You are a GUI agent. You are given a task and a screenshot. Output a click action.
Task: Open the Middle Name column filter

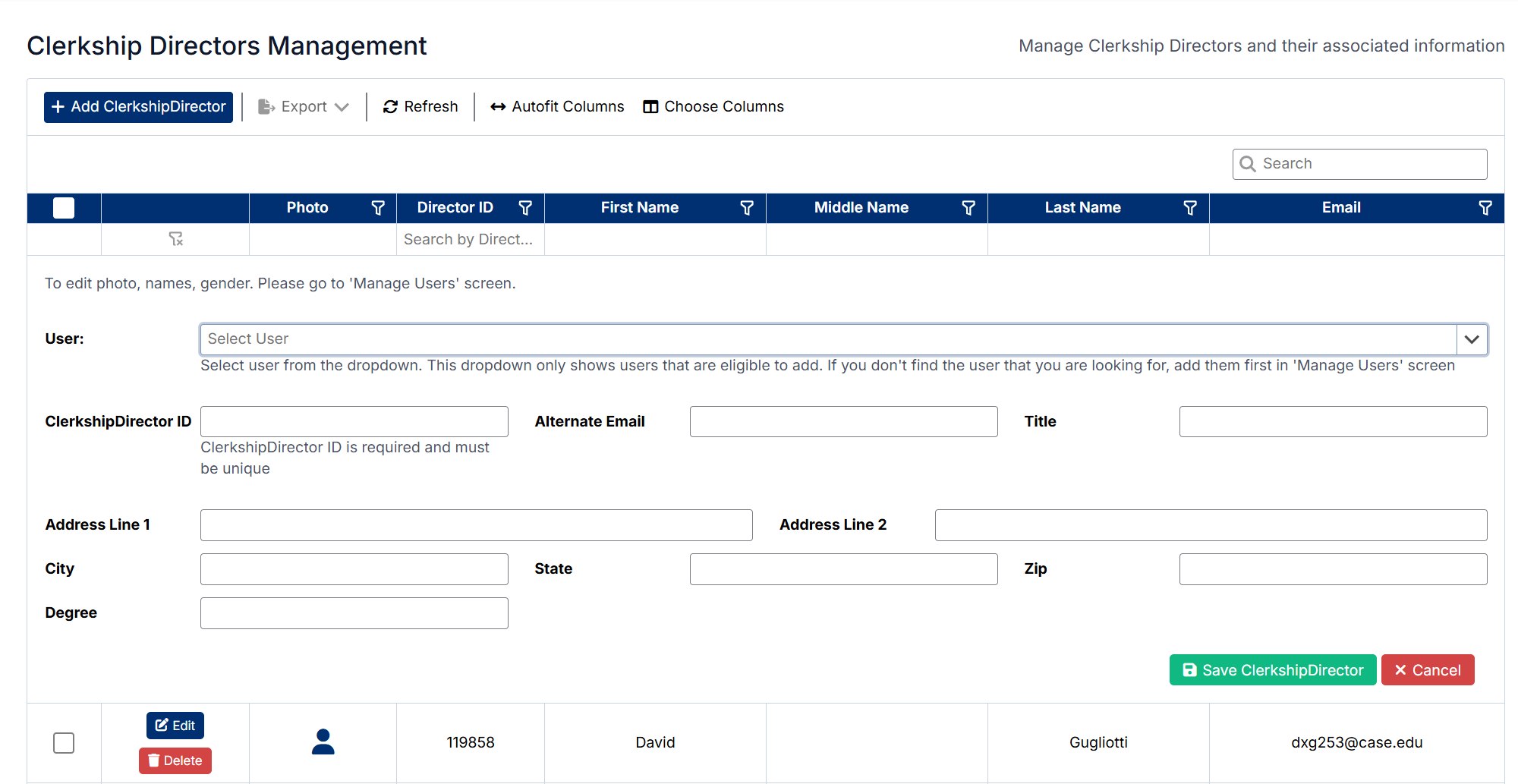pos(968,208)
